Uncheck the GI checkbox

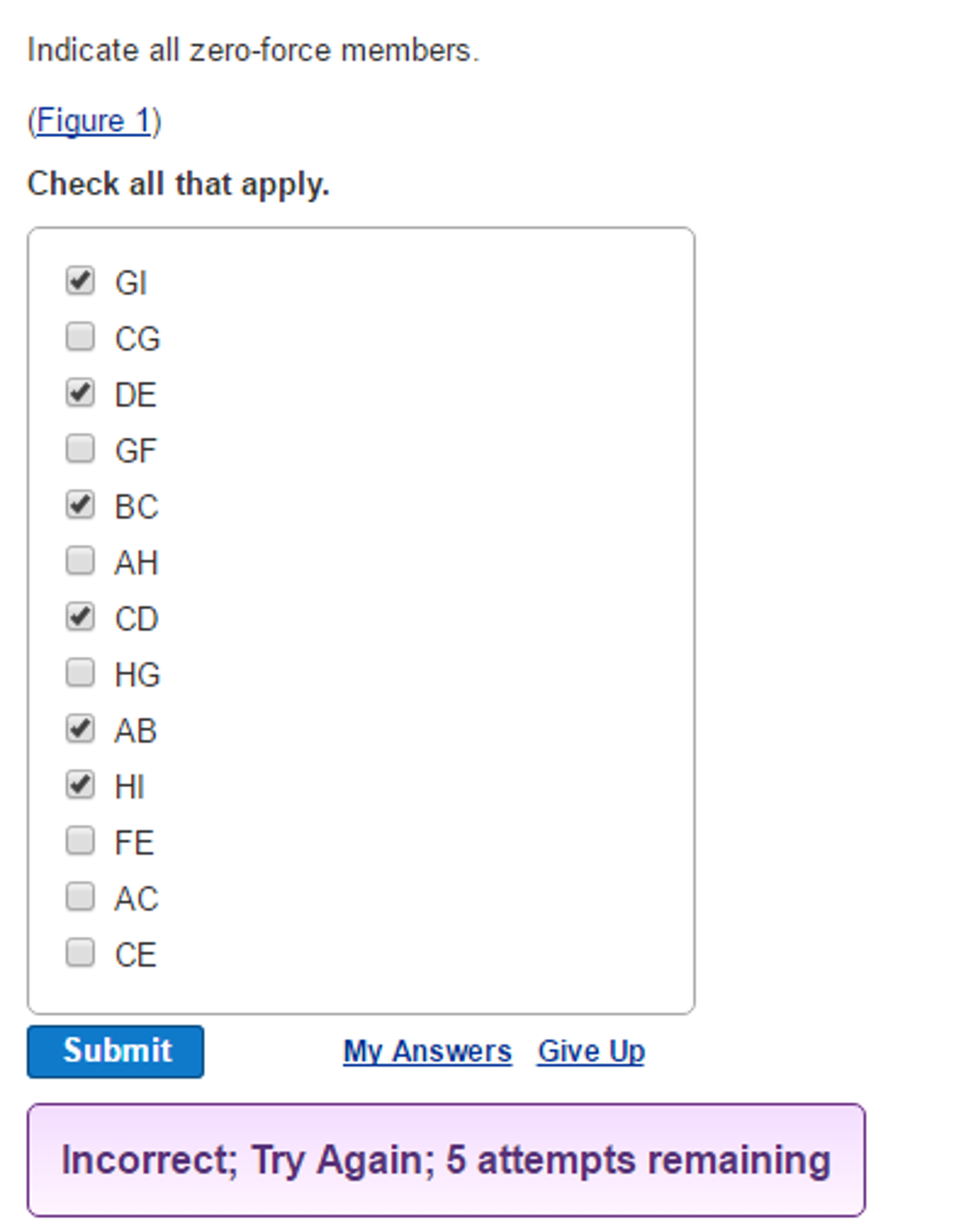79,280
